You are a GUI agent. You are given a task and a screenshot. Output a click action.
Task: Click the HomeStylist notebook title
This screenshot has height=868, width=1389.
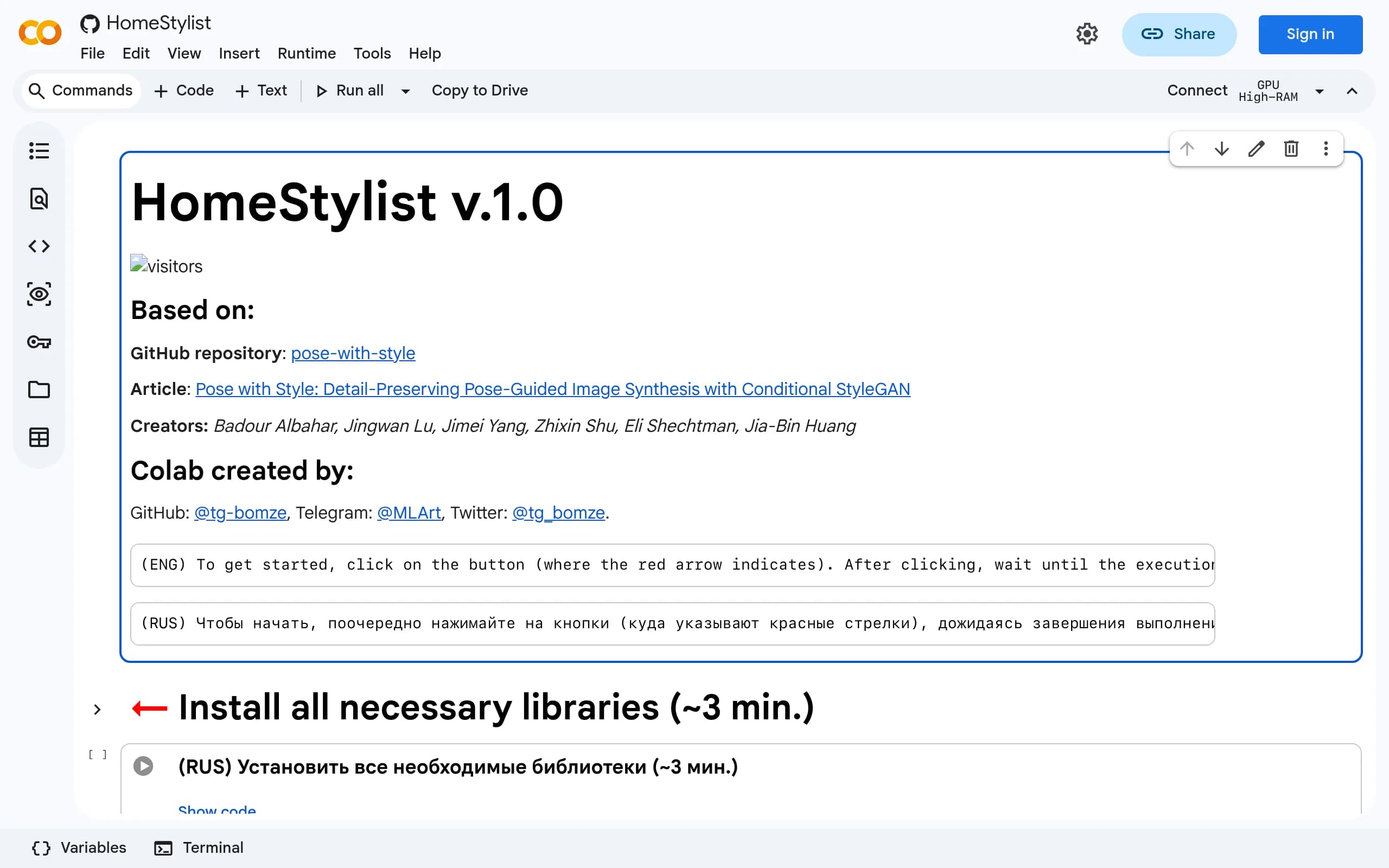pos(158,23)
